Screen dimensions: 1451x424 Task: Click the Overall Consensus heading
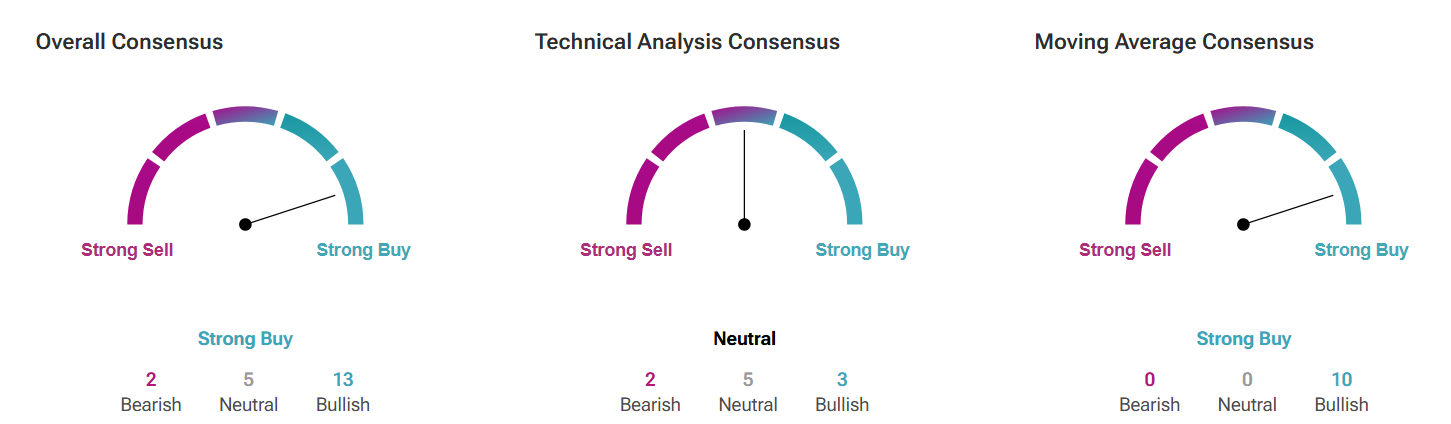coord(129,42)
